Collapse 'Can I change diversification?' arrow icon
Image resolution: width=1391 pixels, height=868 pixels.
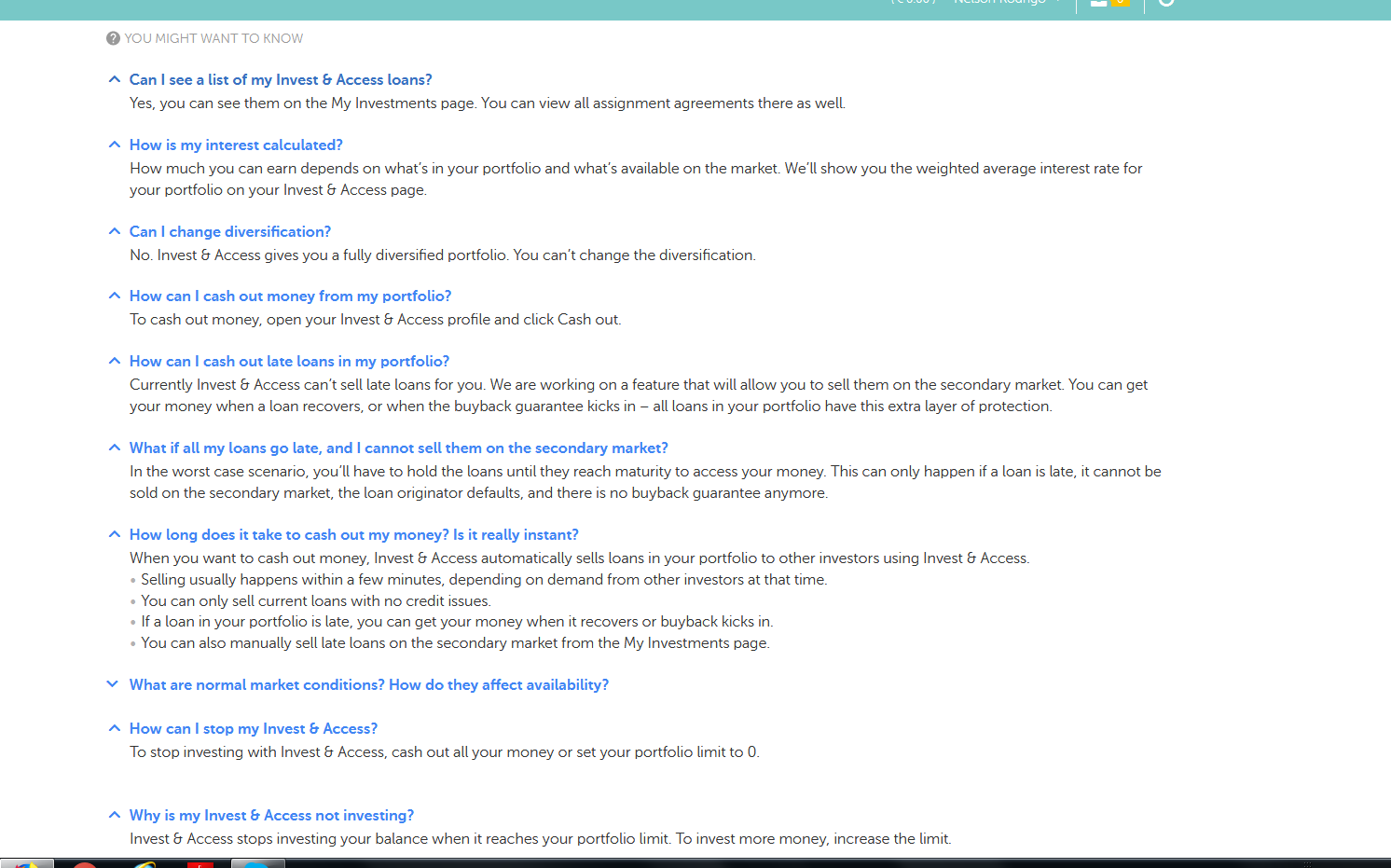(114, 231)
